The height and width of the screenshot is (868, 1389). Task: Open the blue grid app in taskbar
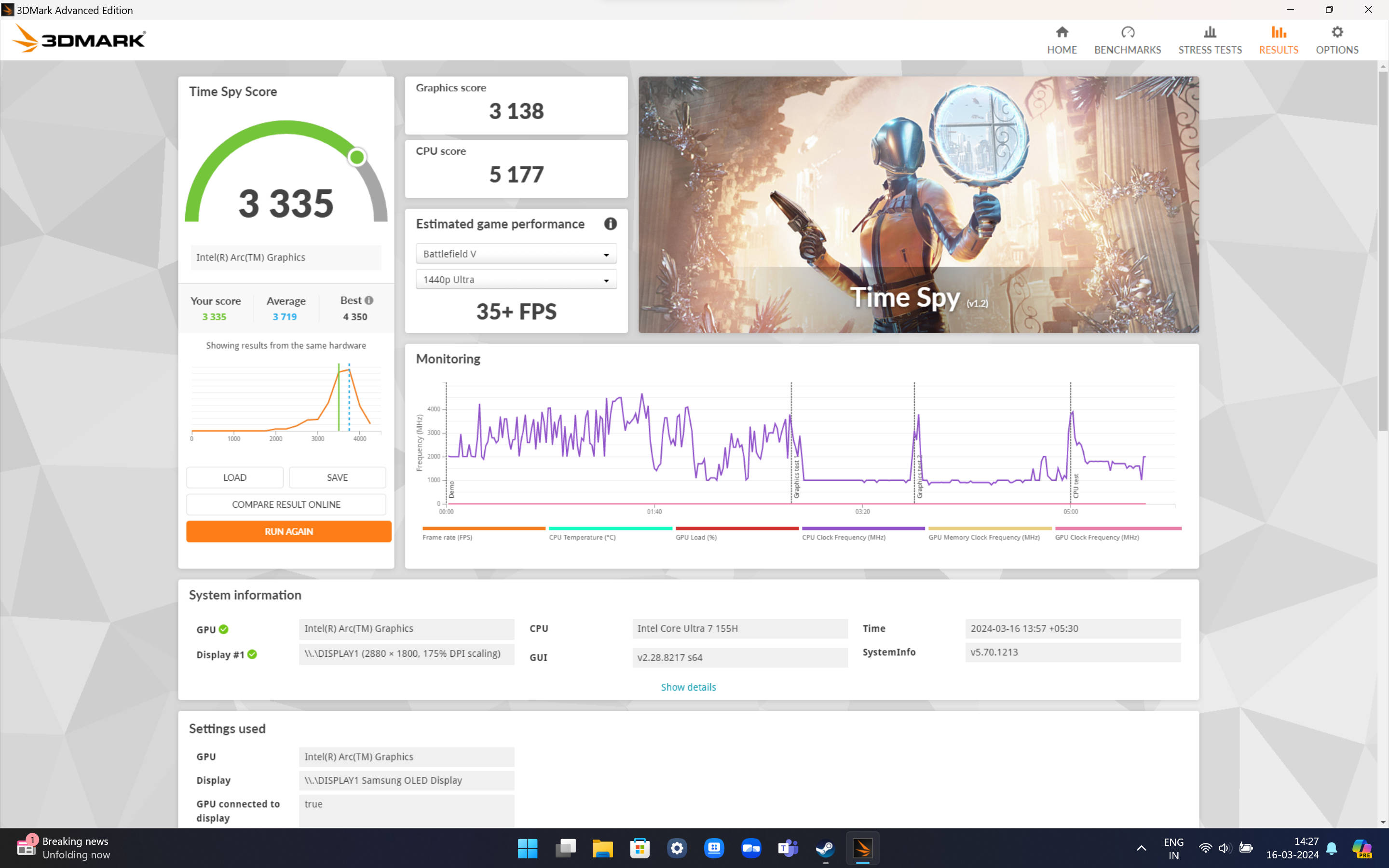tap(714, 848)
